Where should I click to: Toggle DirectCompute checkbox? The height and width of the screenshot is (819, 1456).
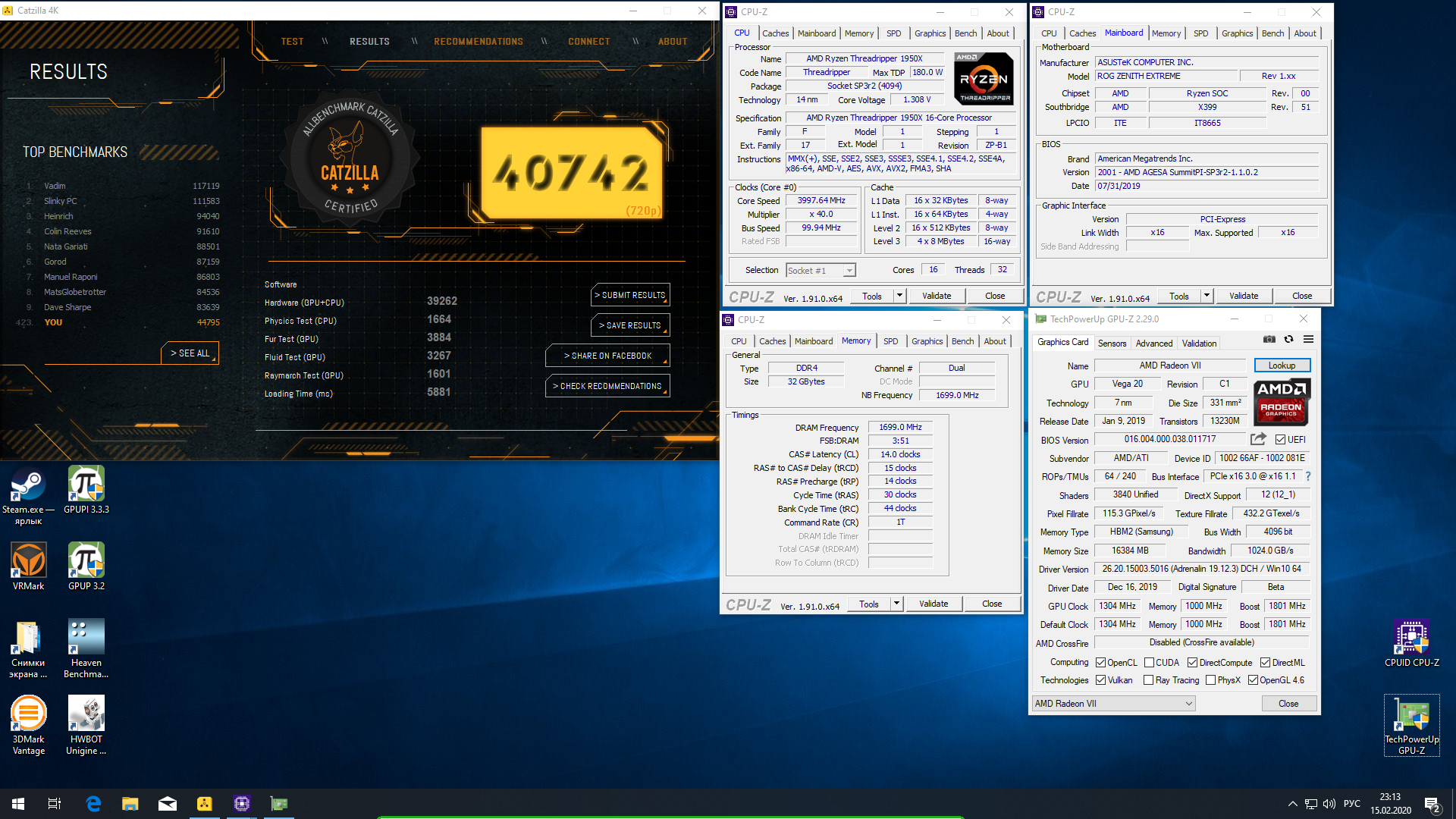[x=1192, y=663]
